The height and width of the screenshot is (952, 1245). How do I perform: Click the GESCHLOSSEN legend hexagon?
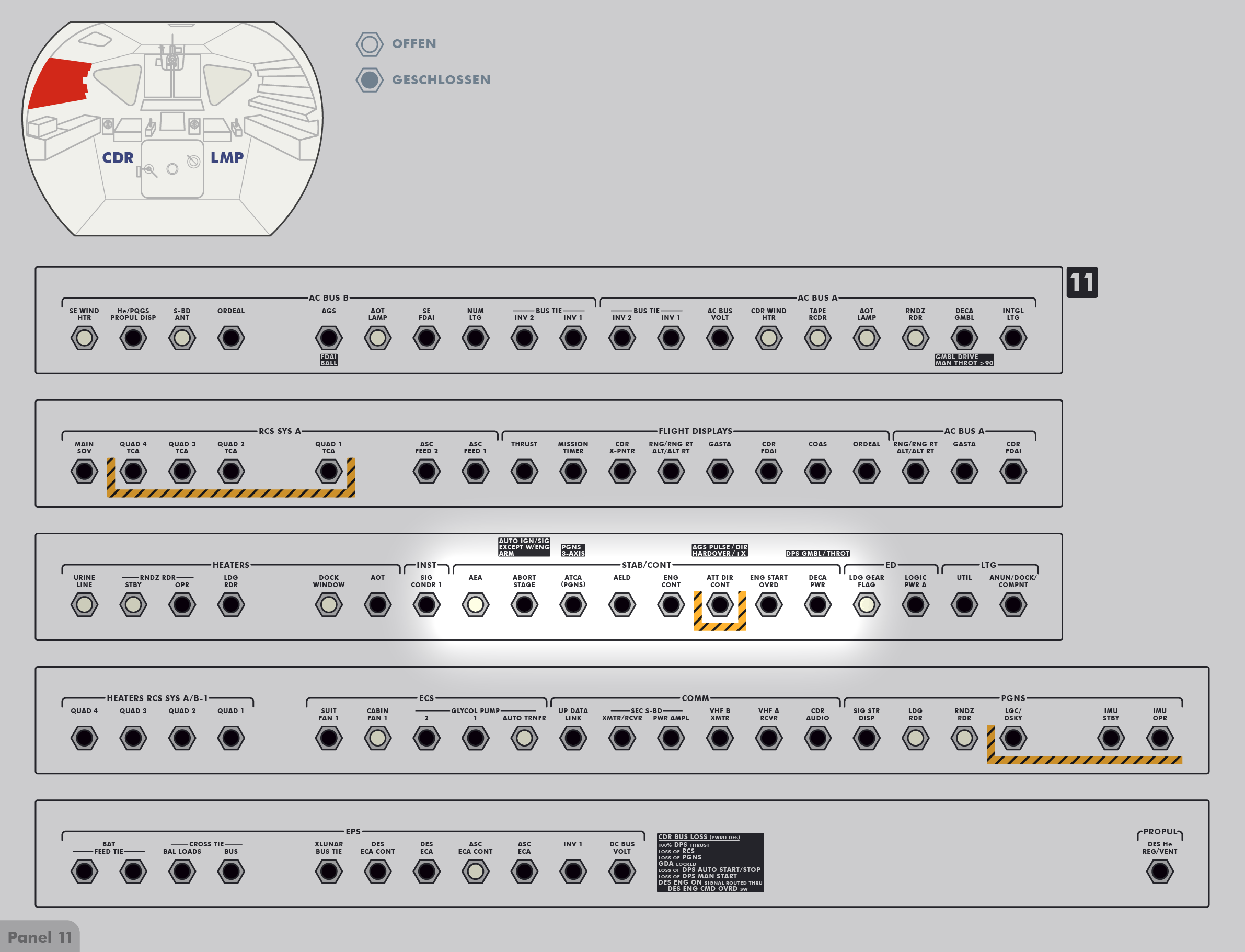click(370, 80)
